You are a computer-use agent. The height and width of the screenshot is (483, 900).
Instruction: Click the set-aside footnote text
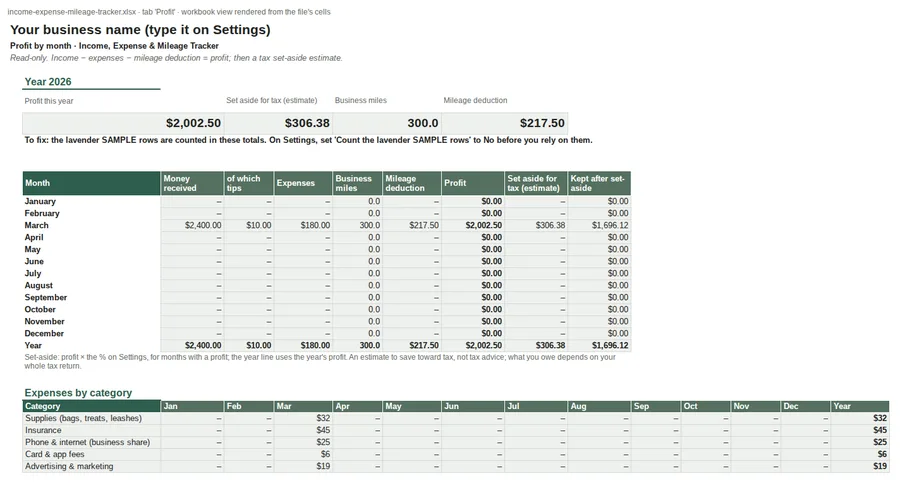320,361
